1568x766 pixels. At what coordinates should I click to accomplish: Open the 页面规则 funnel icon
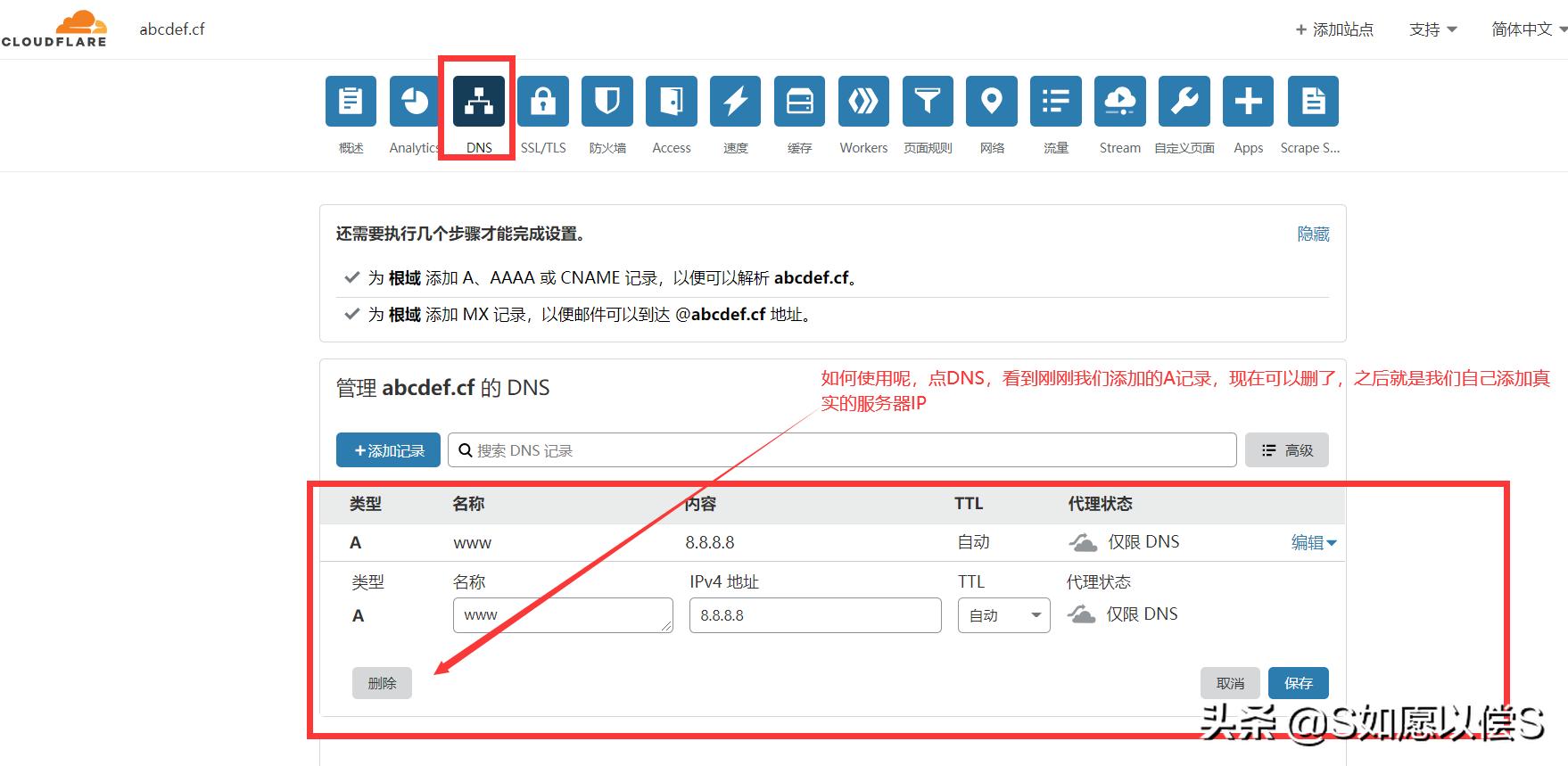click(x=928, y=101)
